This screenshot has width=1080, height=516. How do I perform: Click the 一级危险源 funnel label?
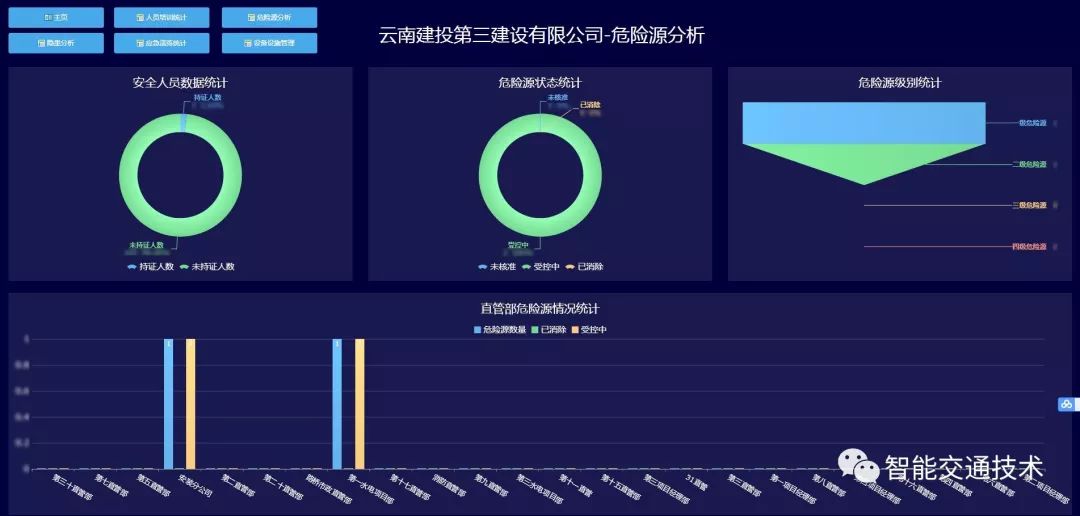[x=1030, y=123]
